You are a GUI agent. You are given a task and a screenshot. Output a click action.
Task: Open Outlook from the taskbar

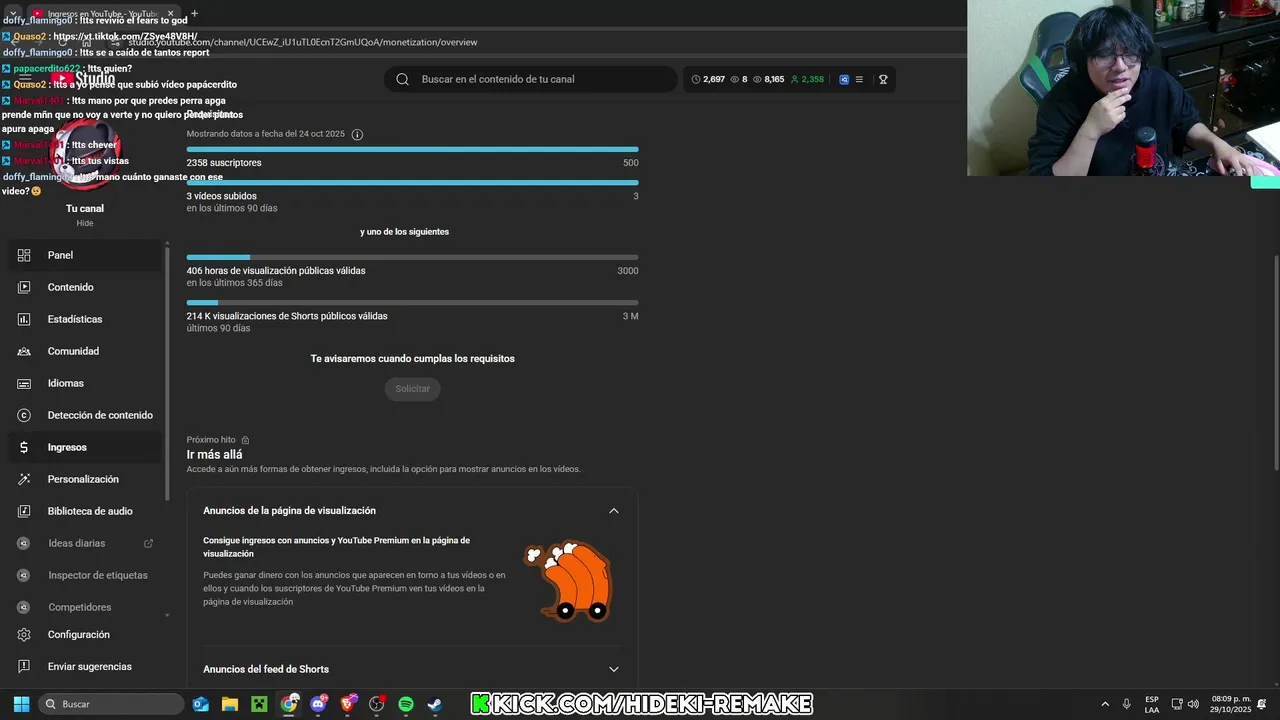click(x=201, y=704)
